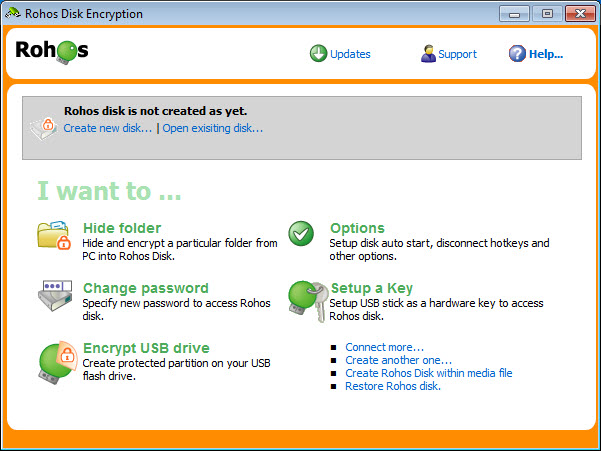Click the Support person icon
The width and height of the screenshot is (601, 451).
429,54
